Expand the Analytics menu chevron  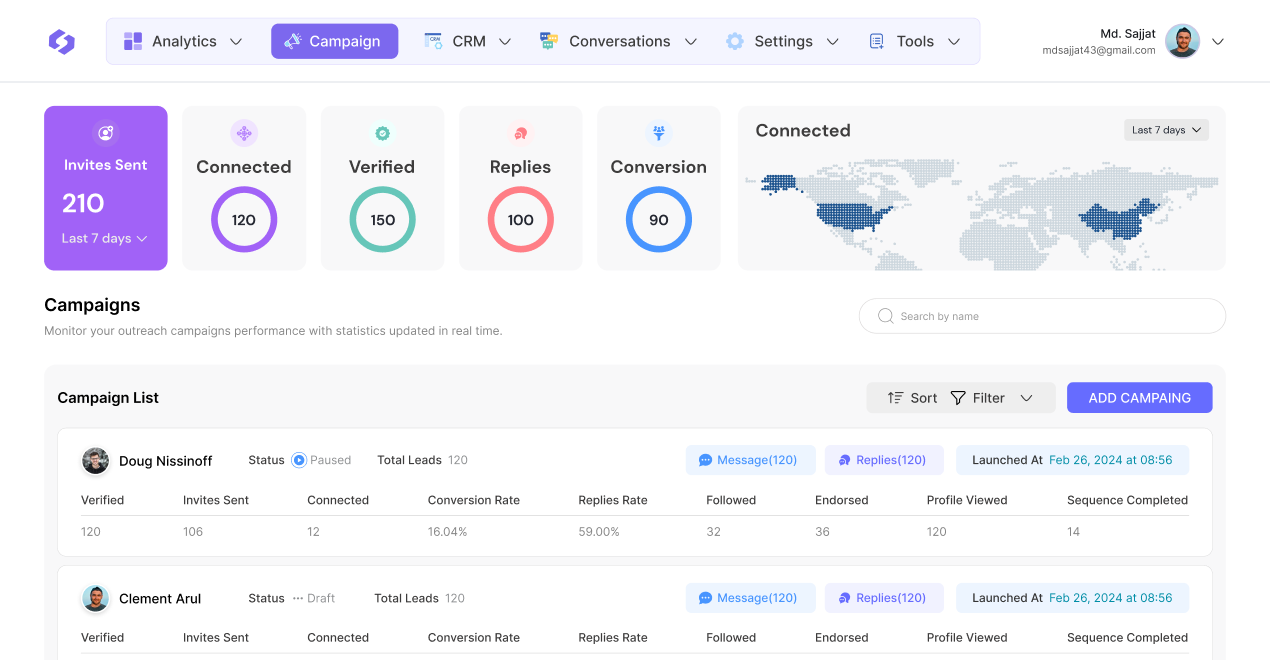[x=236, y=41]
